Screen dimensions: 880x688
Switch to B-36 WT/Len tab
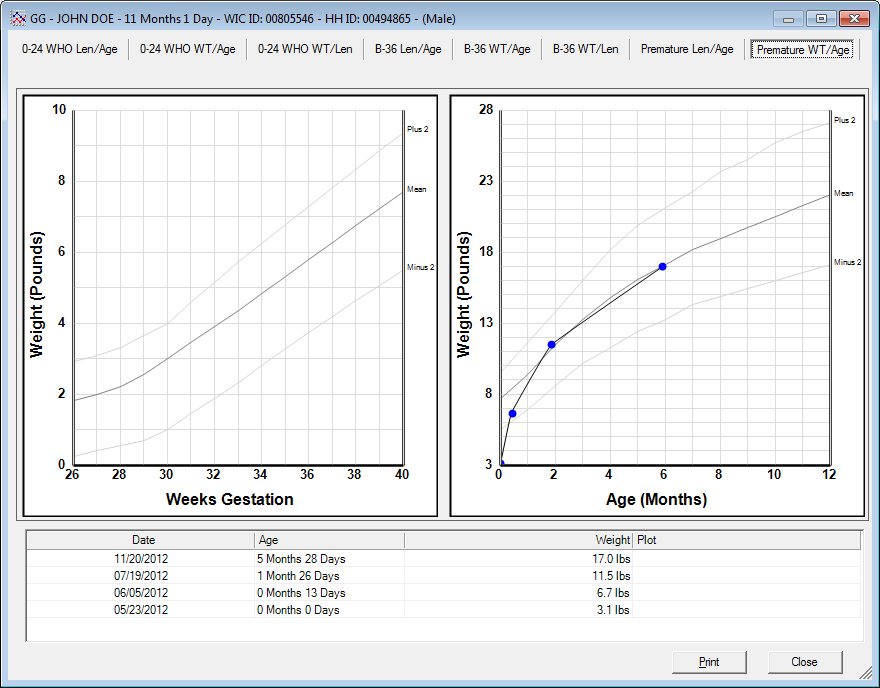click(585, 49)
